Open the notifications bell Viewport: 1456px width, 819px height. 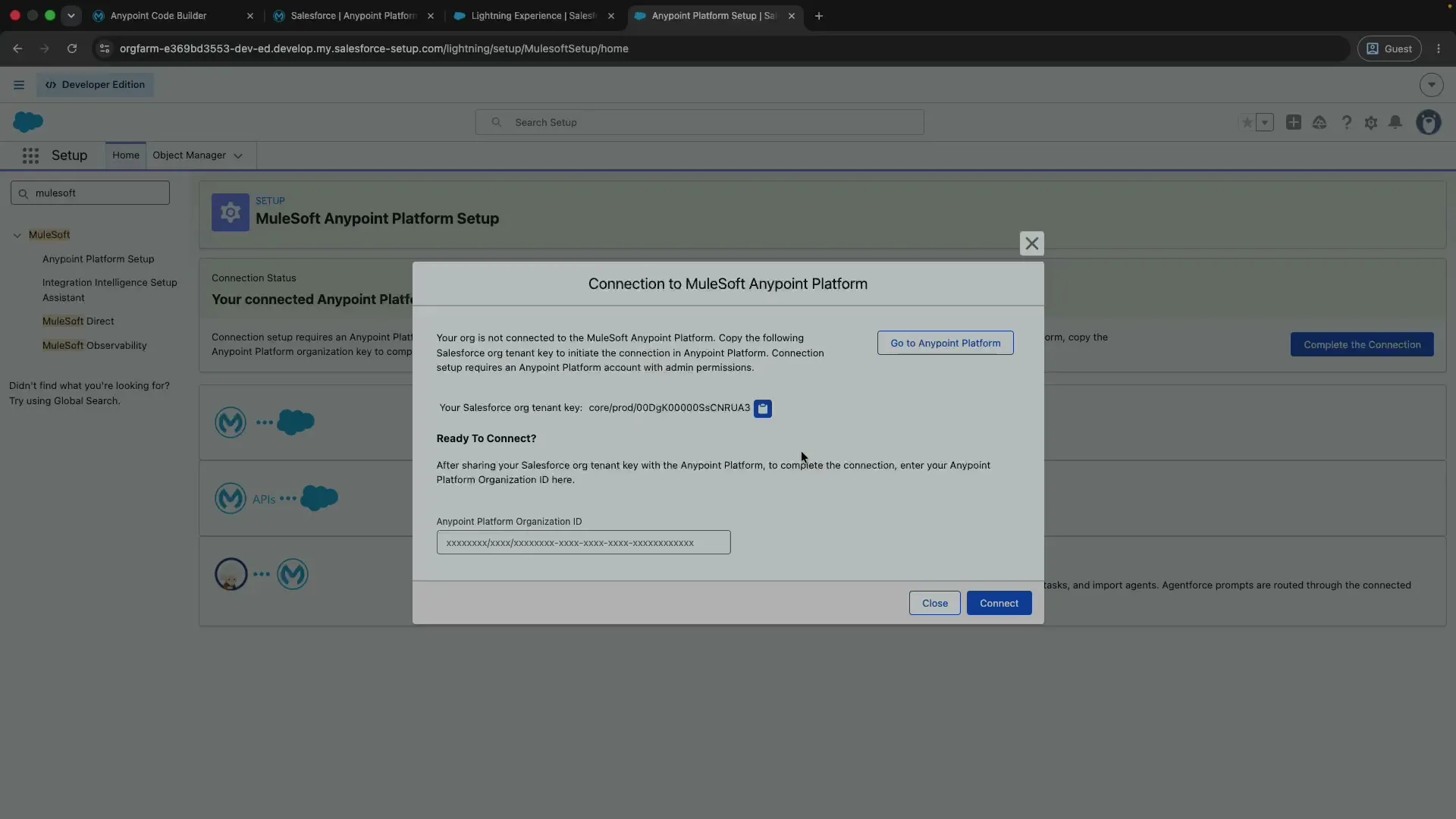coord(1395,122)
